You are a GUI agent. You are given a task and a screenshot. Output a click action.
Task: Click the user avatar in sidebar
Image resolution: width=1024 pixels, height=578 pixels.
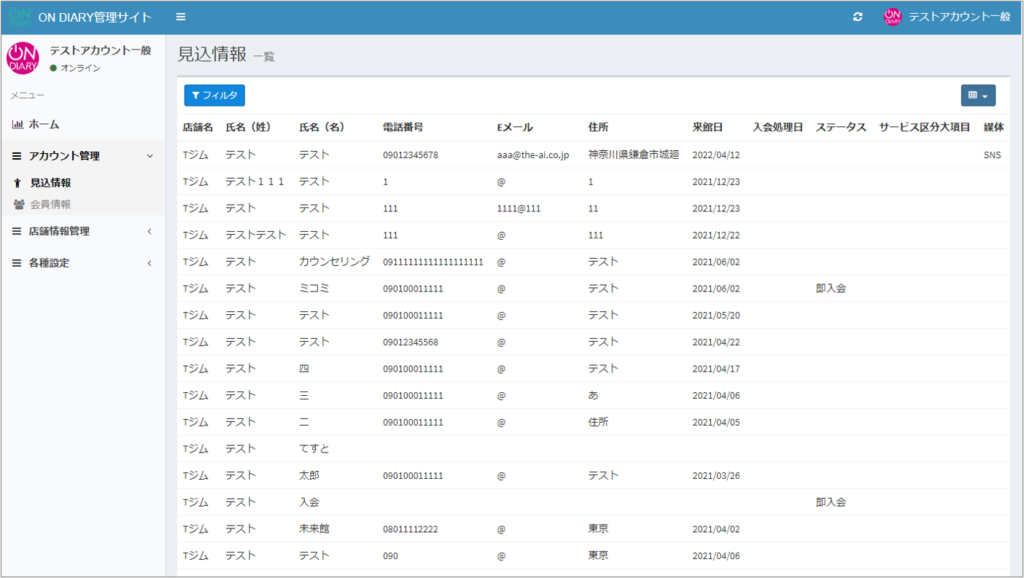23,58
